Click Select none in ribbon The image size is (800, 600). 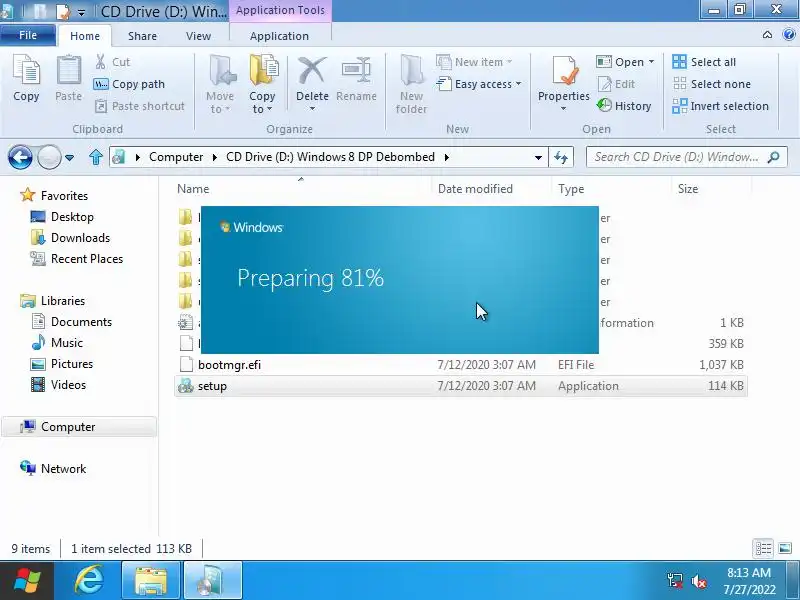pos(712,84)
